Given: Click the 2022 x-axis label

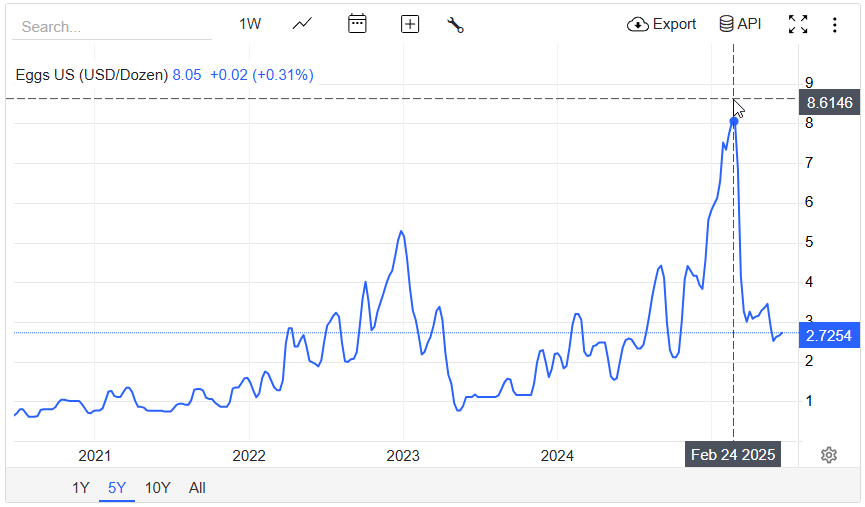Looking at the screenshot, I should click(249, 456).
